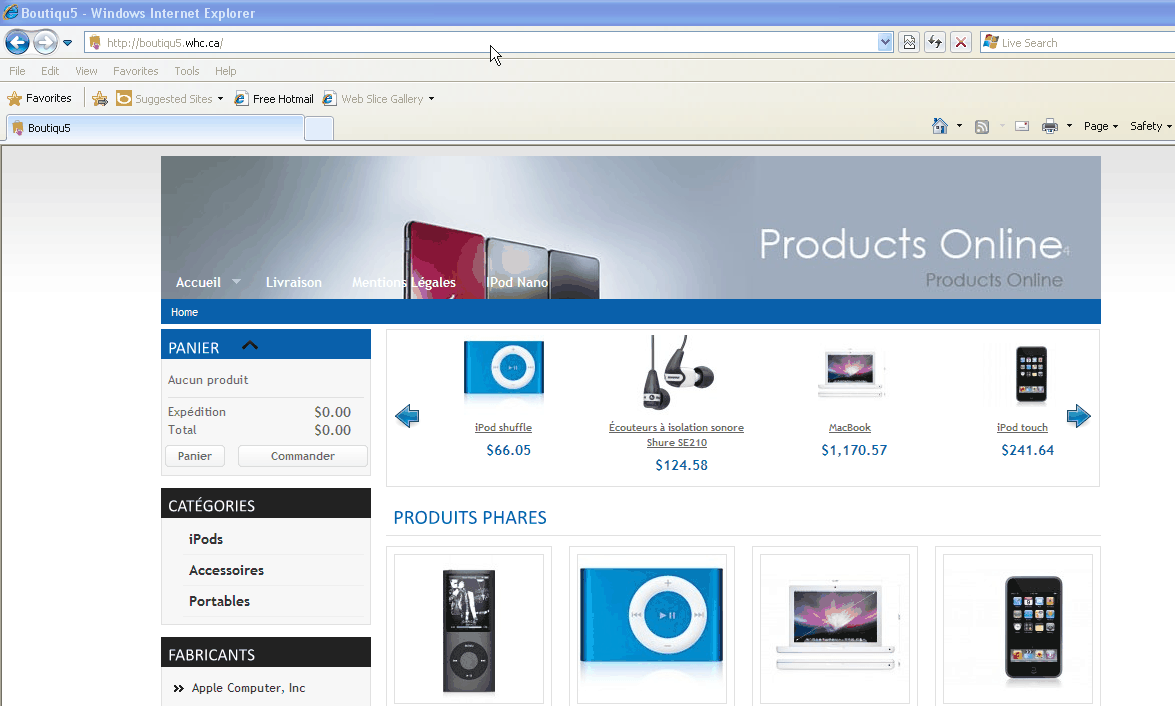Expand the address bar history dropdown
1175x706 pixels.
pyautogui.click(x=885, y=43)
